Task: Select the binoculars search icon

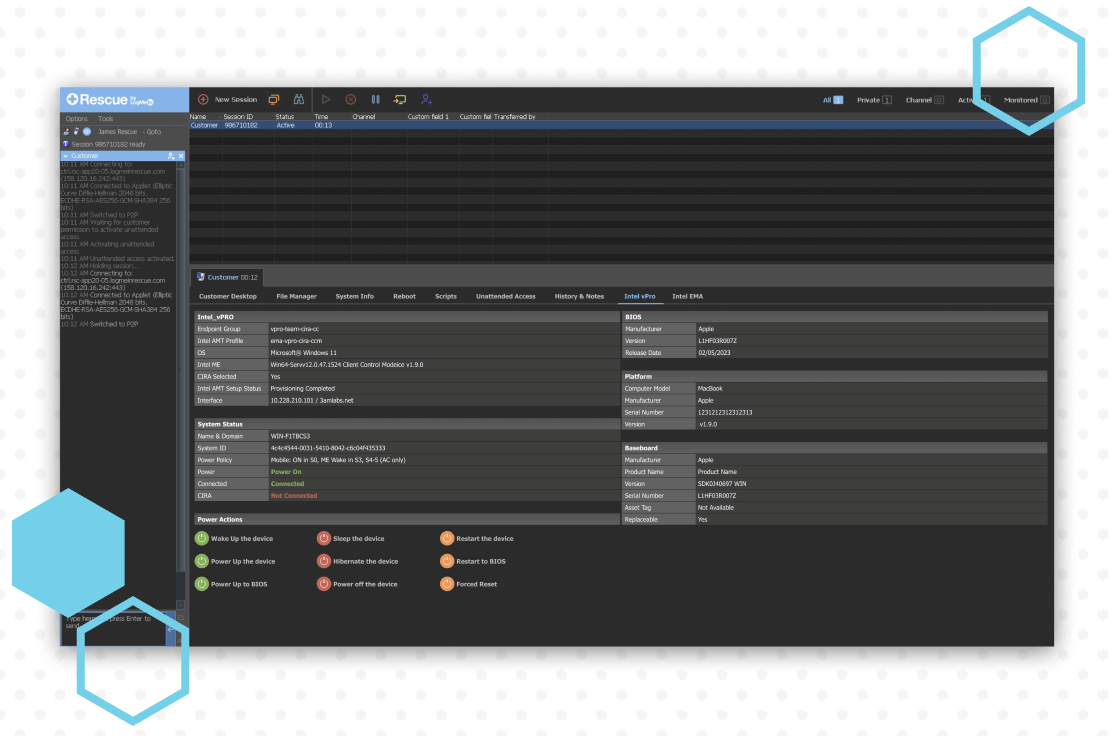Action: pyautogui.click(x=299, y=99)
